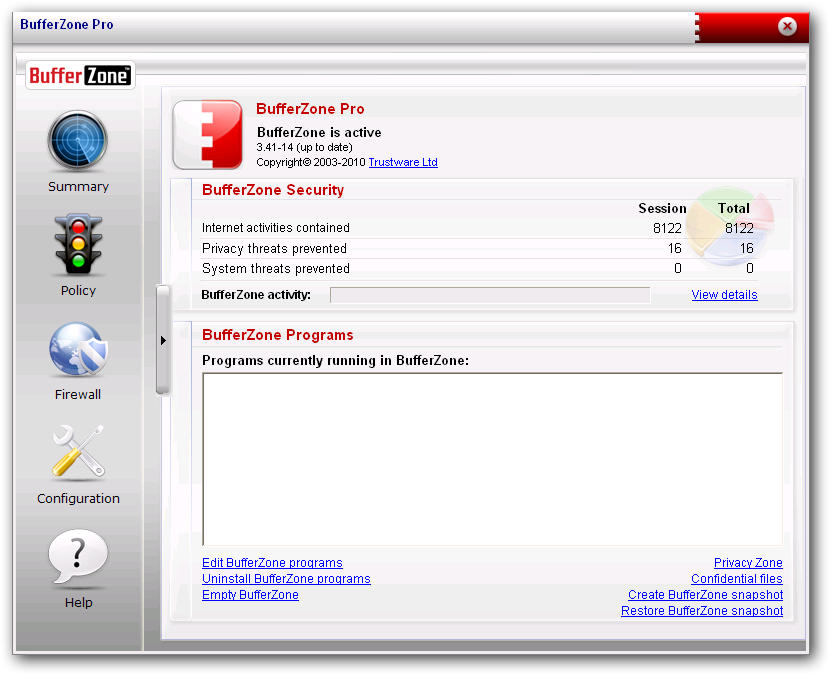This screenshot has height=675, width=830.
Task: Open the Configuration tools icon
Action: pos(78,452)
